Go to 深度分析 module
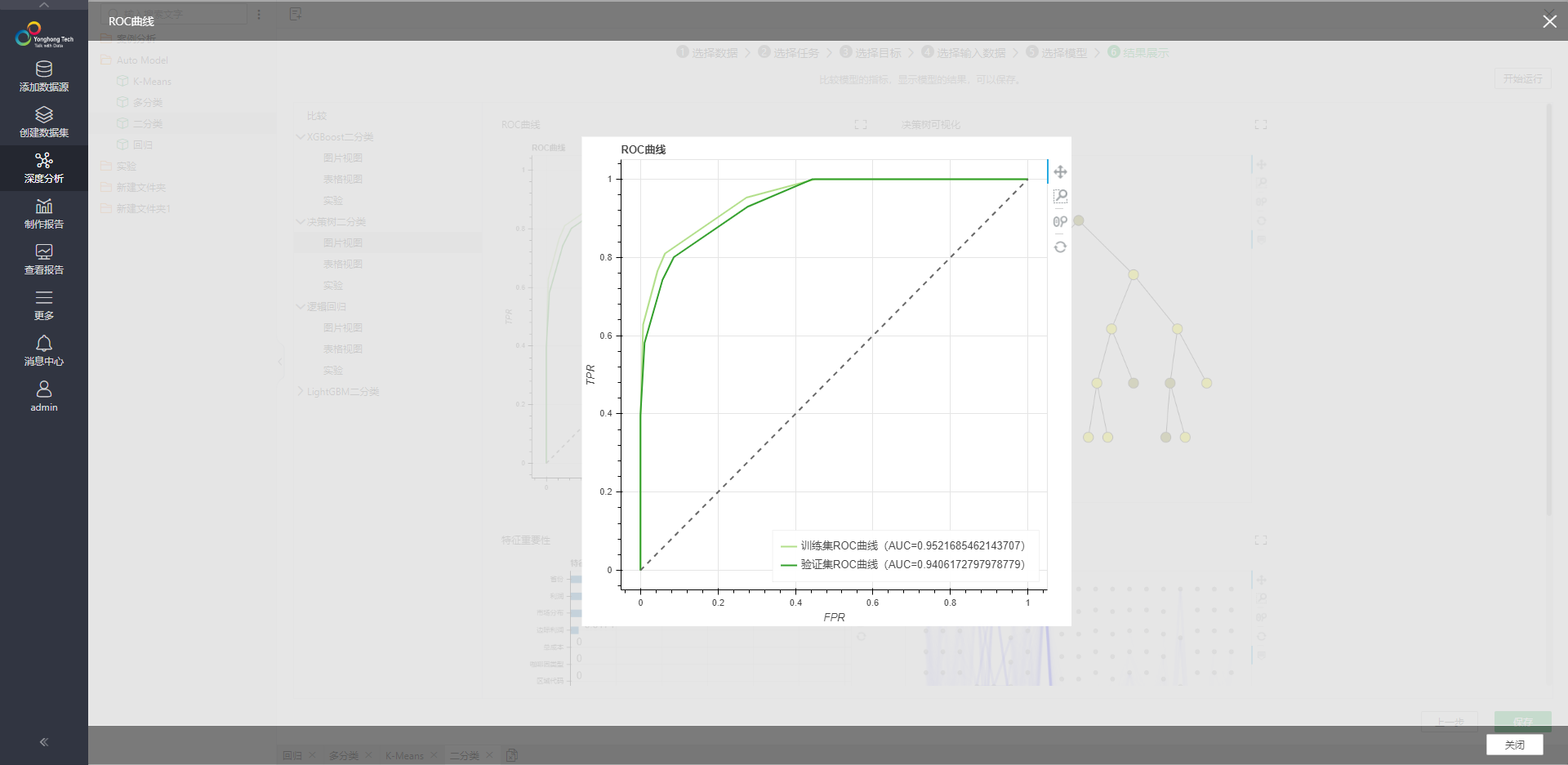Image resolution: width=1568 pixels, height=765 pixels. (44, 168)
